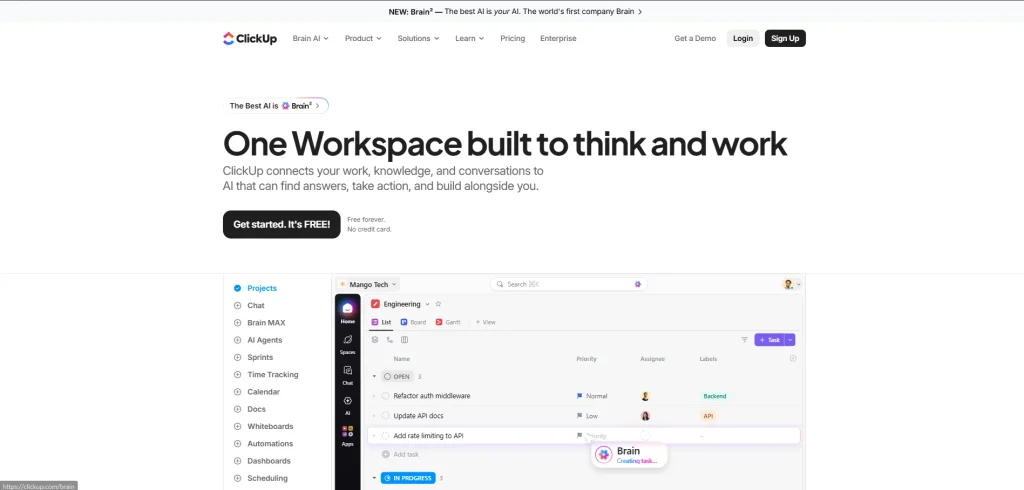
Task: Click the Search field in the app preview
Action: [x=568, y=284]
